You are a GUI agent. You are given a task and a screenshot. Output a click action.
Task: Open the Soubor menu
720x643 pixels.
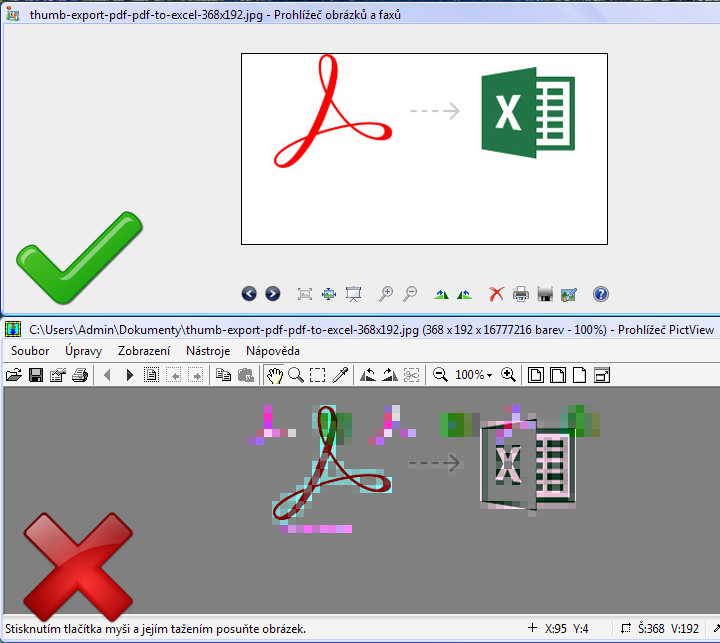tap(30, 351)
